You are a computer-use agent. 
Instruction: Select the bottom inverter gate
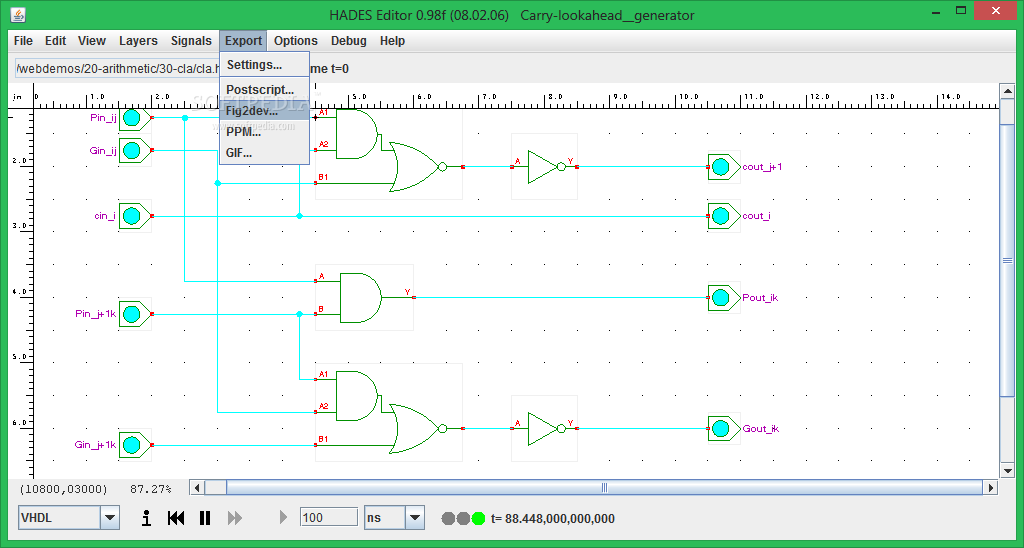545,428
